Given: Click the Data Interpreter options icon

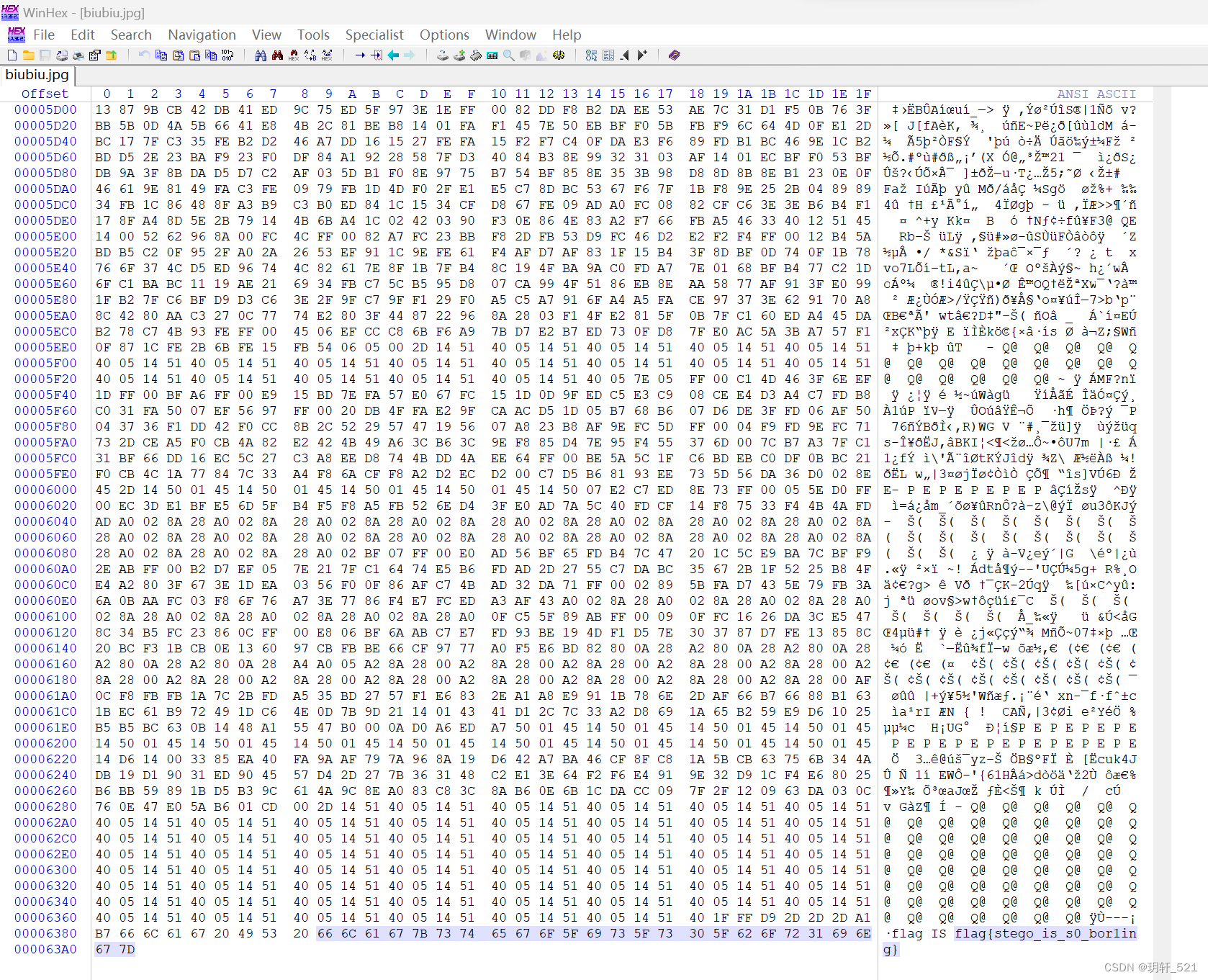Looking at the screenshot, I should pyautogui.click(x=592, y=55).
